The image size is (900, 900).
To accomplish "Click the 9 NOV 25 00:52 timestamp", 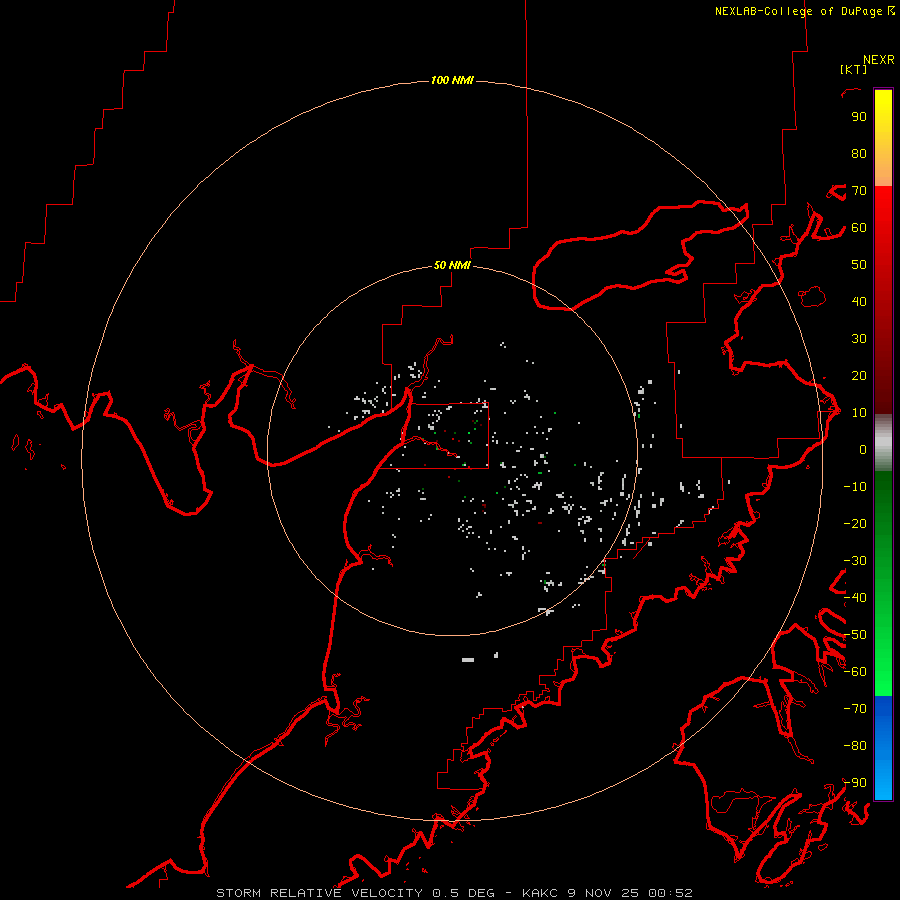I will tap(630, 893).
